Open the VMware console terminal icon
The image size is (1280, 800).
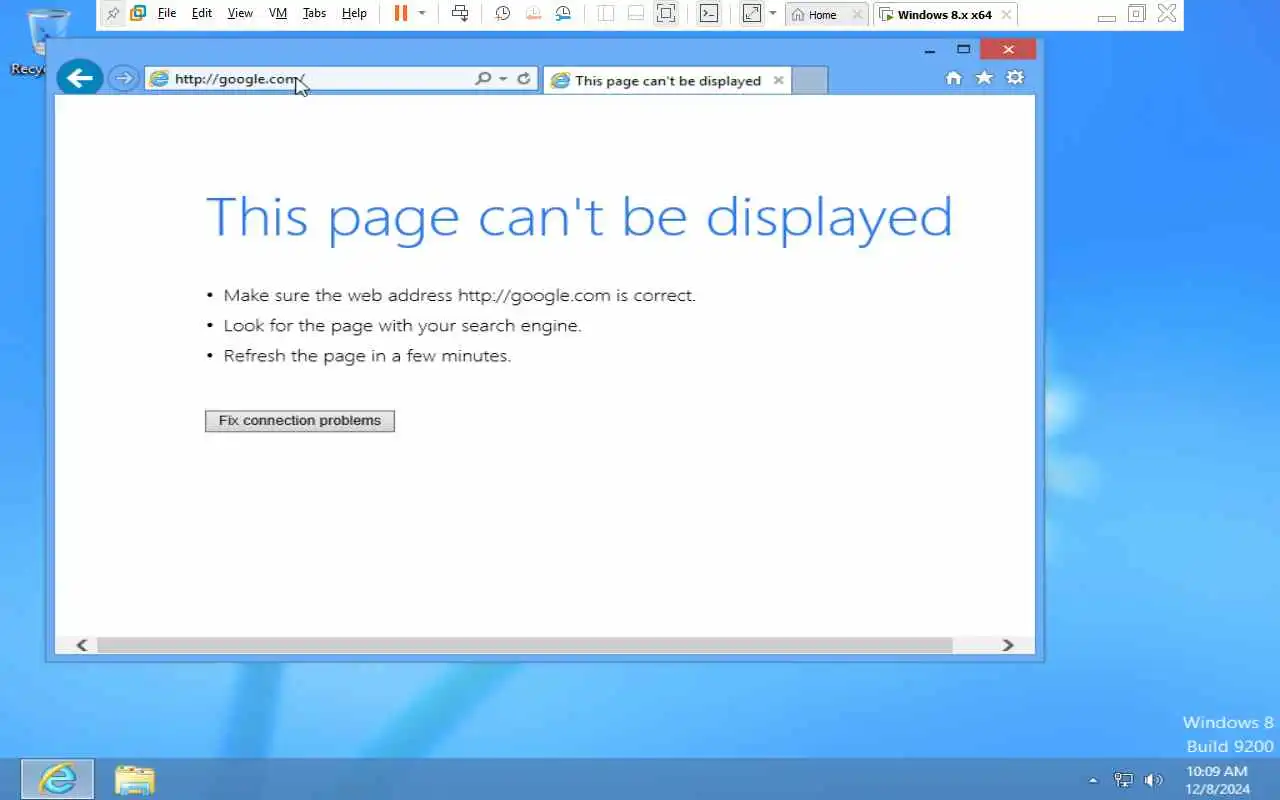(709, 13)
